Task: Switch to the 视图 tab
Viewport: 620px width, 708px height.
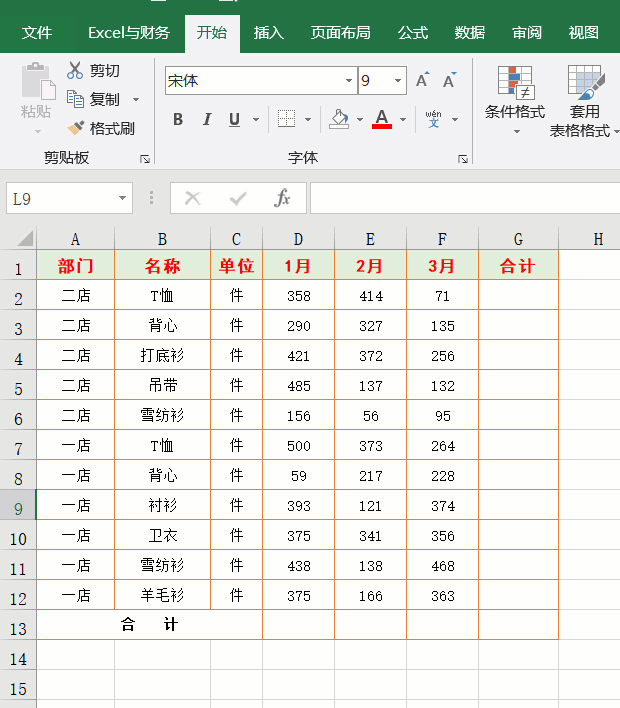Action: [x=583, y=33]
